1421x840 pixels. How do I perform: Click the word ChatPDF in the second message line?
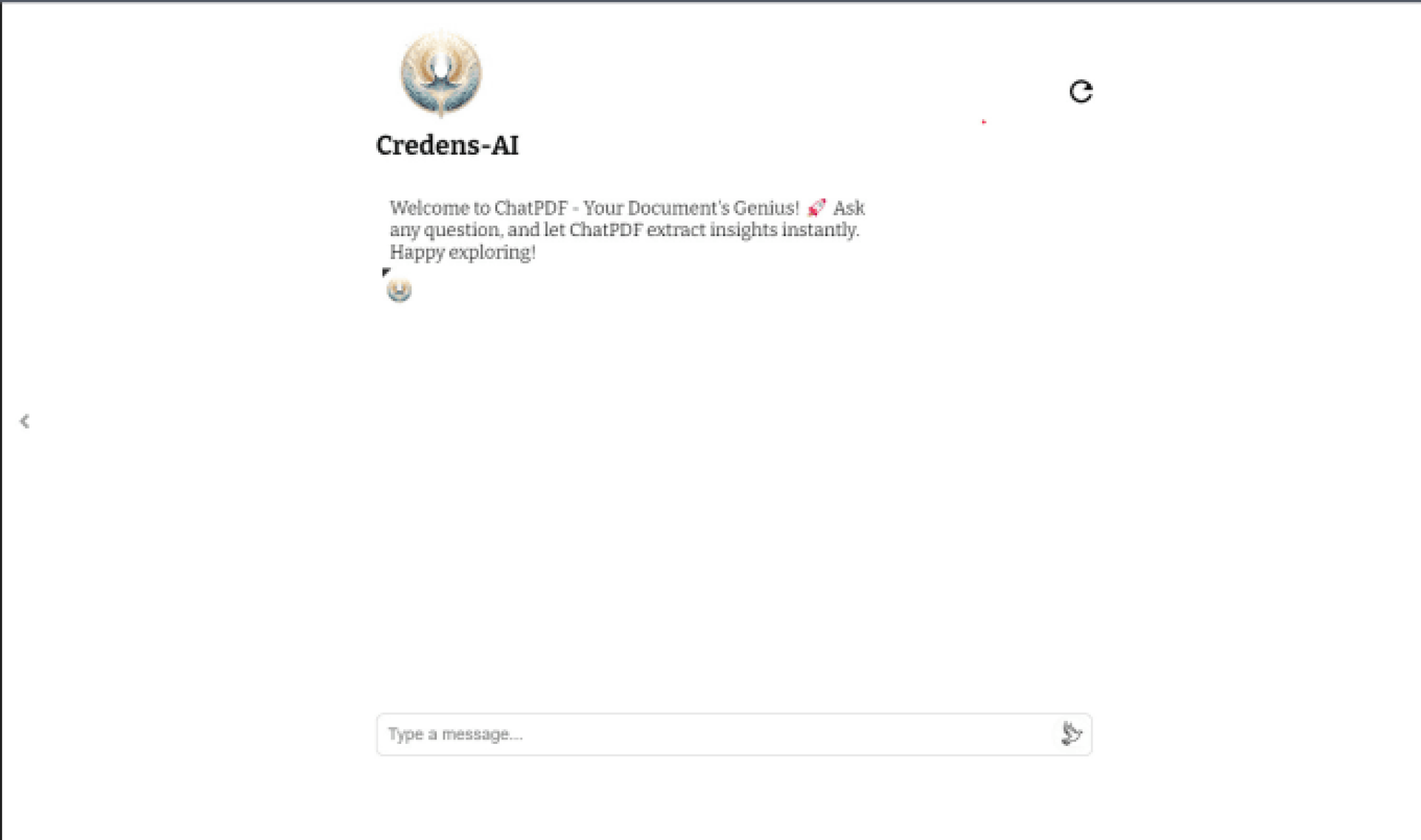point(605,230)
